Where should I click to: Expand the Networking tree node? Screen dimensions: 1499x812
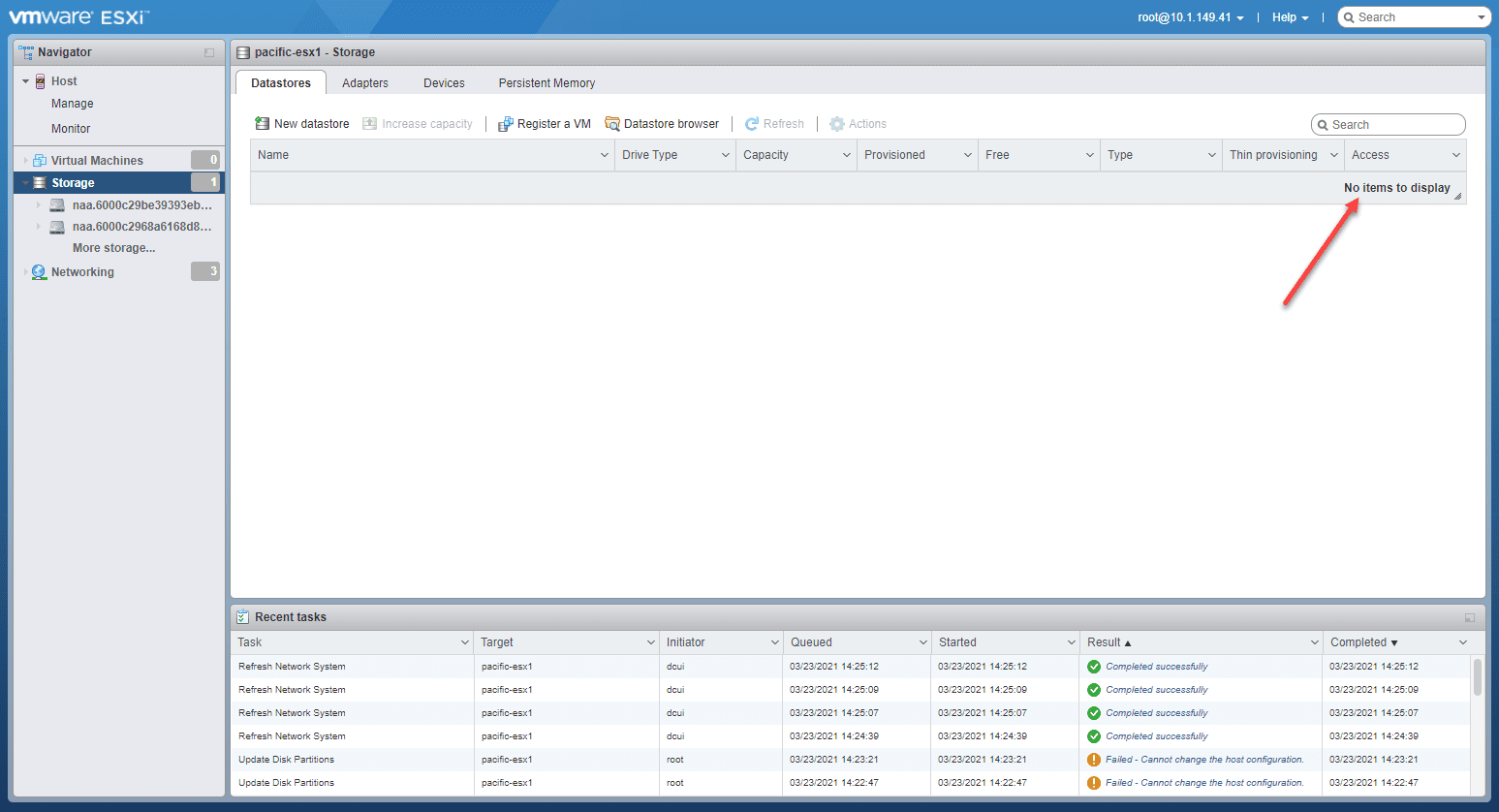click(x=26, y=272)
